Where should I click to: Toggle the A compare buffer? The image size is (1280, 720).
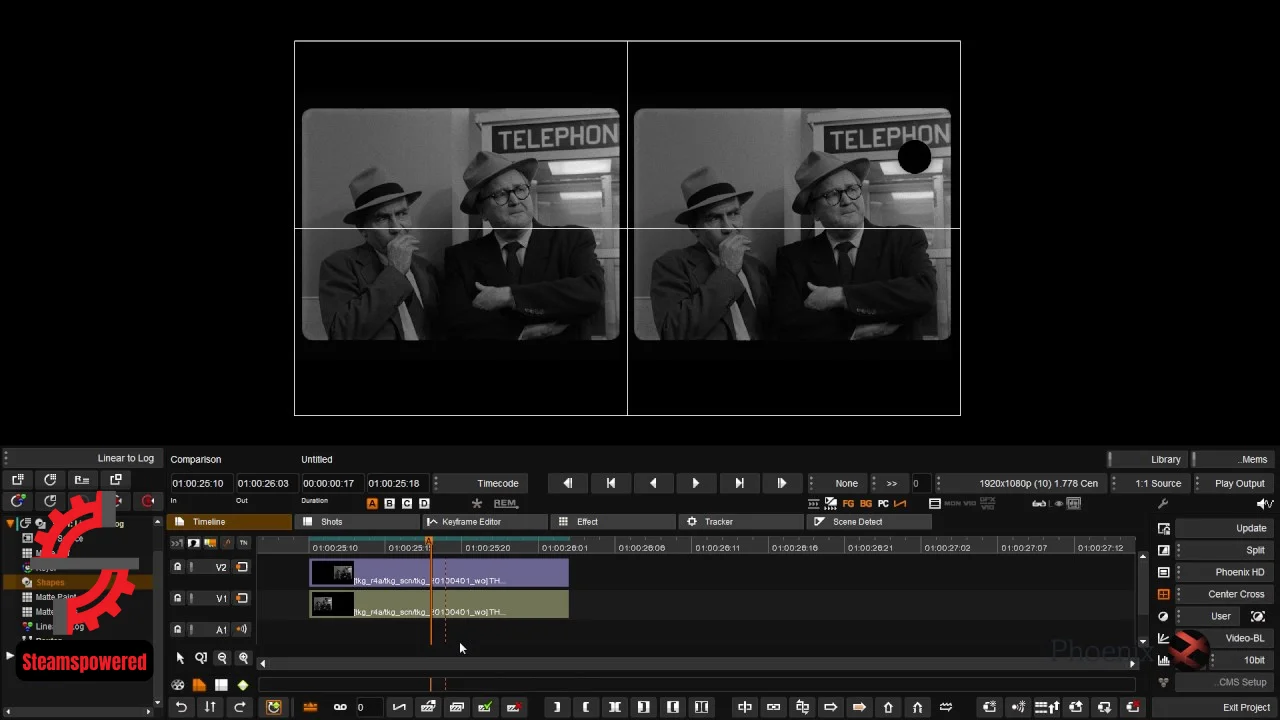(x=372, y=503)
